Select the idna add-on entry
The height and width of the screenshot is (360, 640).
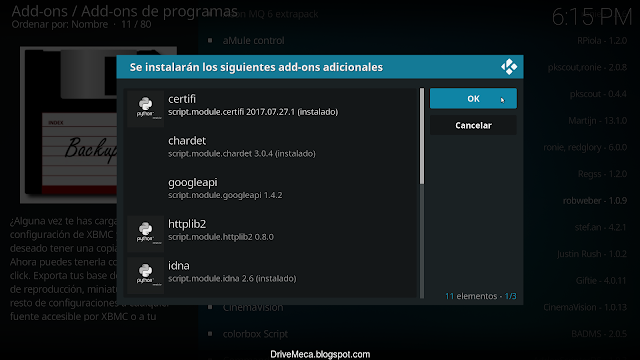tap(271, 275)
